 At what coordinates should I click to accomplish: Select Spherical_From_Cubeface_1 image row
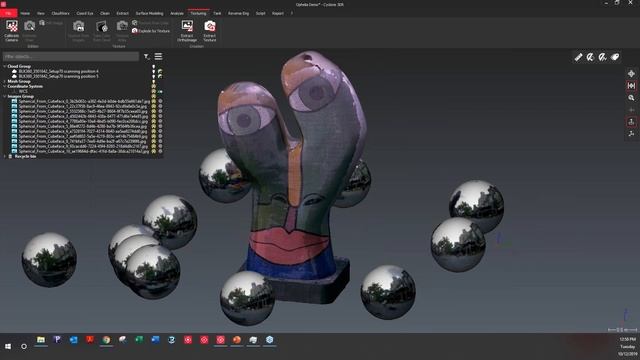[83, 106]
